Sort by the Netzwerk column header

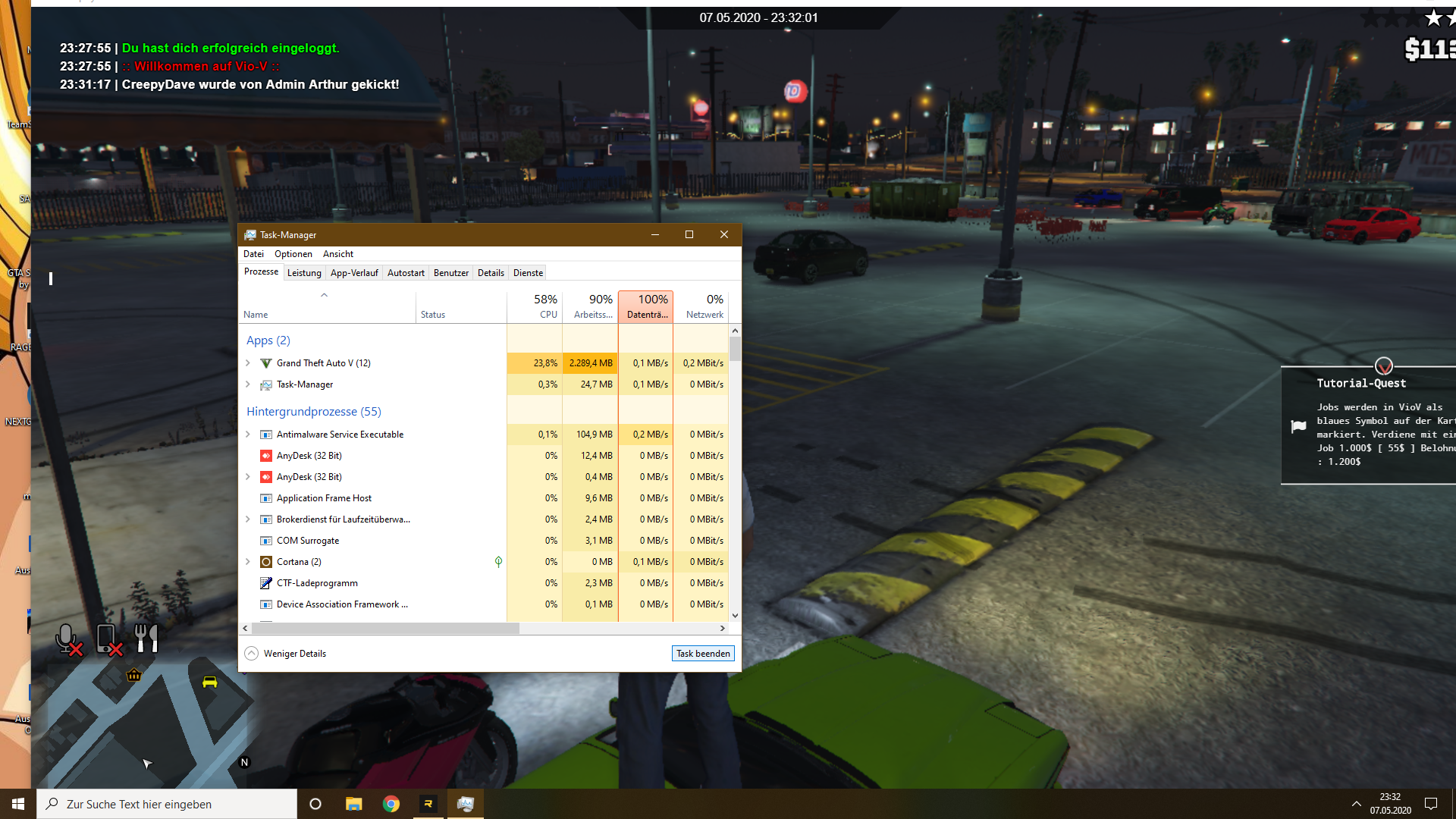pyautogui.click(x=701, y=306)
